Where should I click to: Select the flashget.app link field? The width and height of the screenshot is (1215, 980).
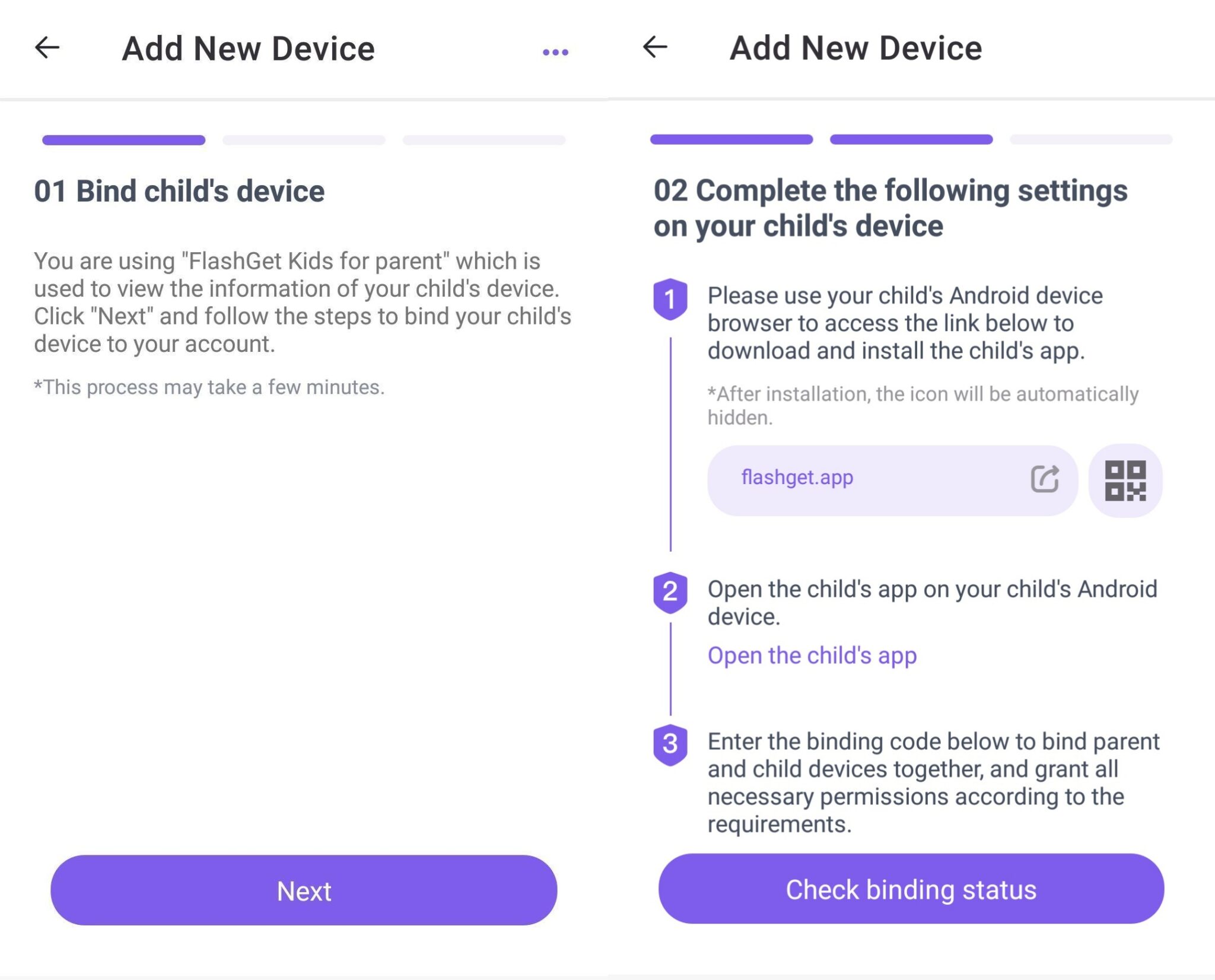(892, 480)
